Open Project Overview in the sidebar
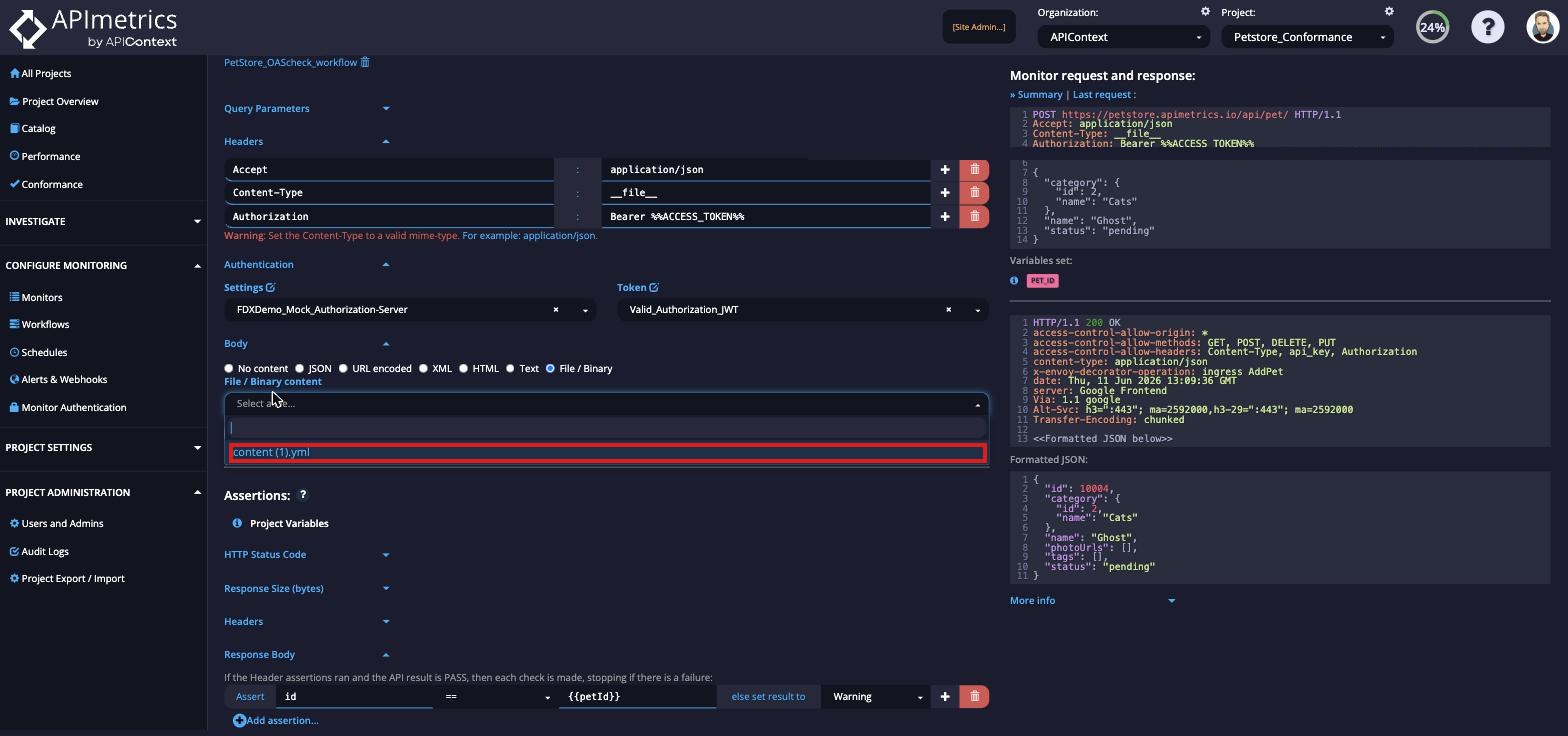The height and width of the screenshot is (736, 1568). click(x=54, y=102)
